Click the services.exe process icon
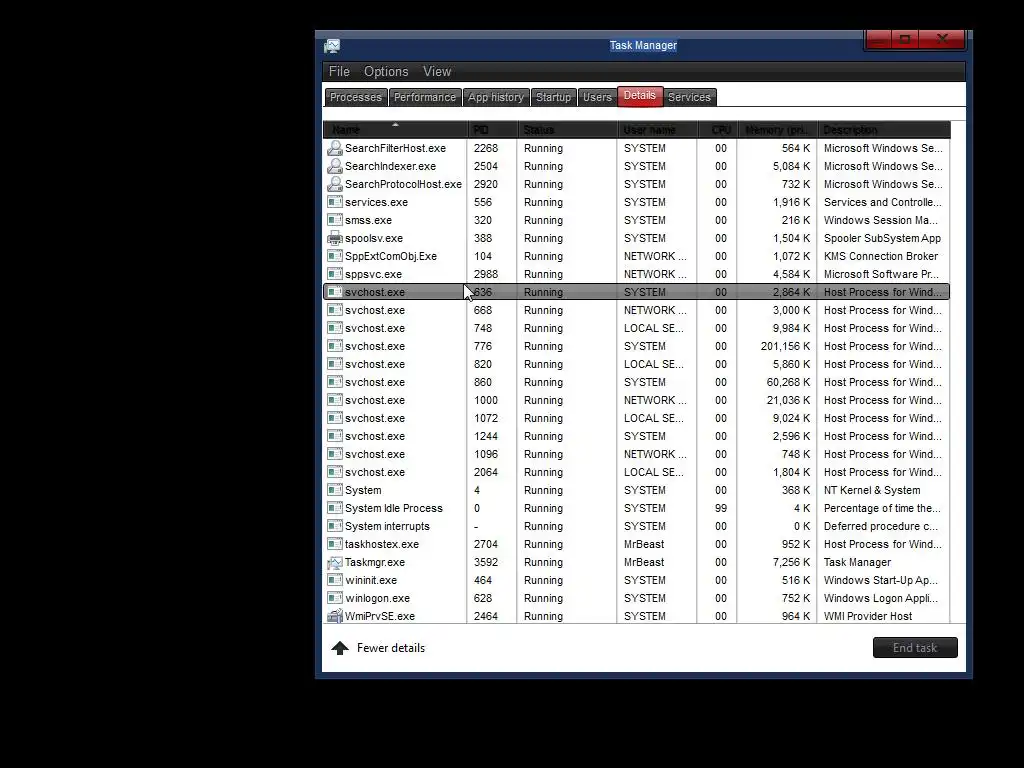This screenshot has height=768, width=1024. (x=334, y=202)
